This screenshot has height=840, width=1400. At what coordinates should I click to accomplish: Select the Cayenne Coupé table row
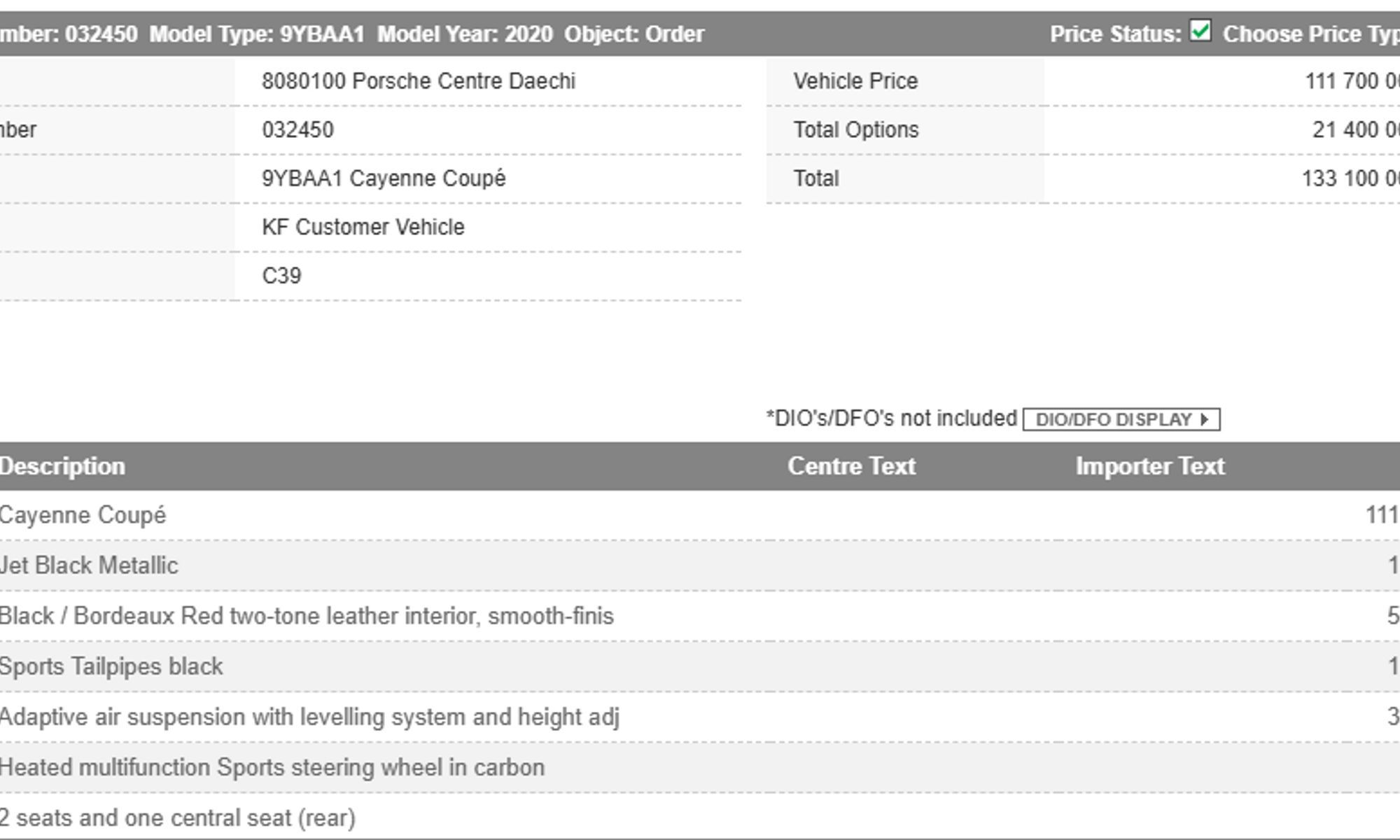pyautogui.click(x=83, y=515)
